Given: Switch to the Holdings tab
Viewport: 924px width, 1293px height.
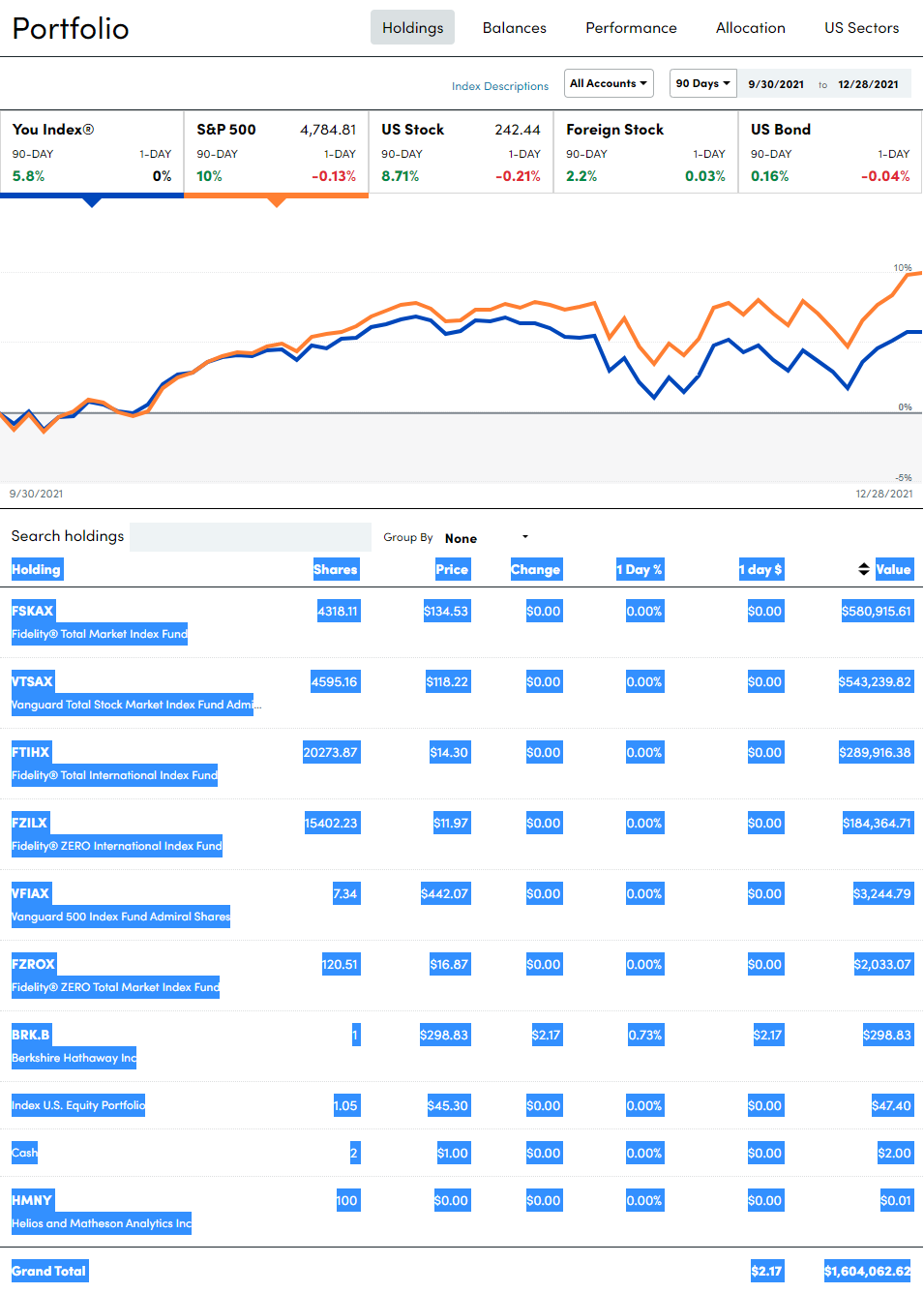Looking at the screenshot, I should click(x=412, y=28).
